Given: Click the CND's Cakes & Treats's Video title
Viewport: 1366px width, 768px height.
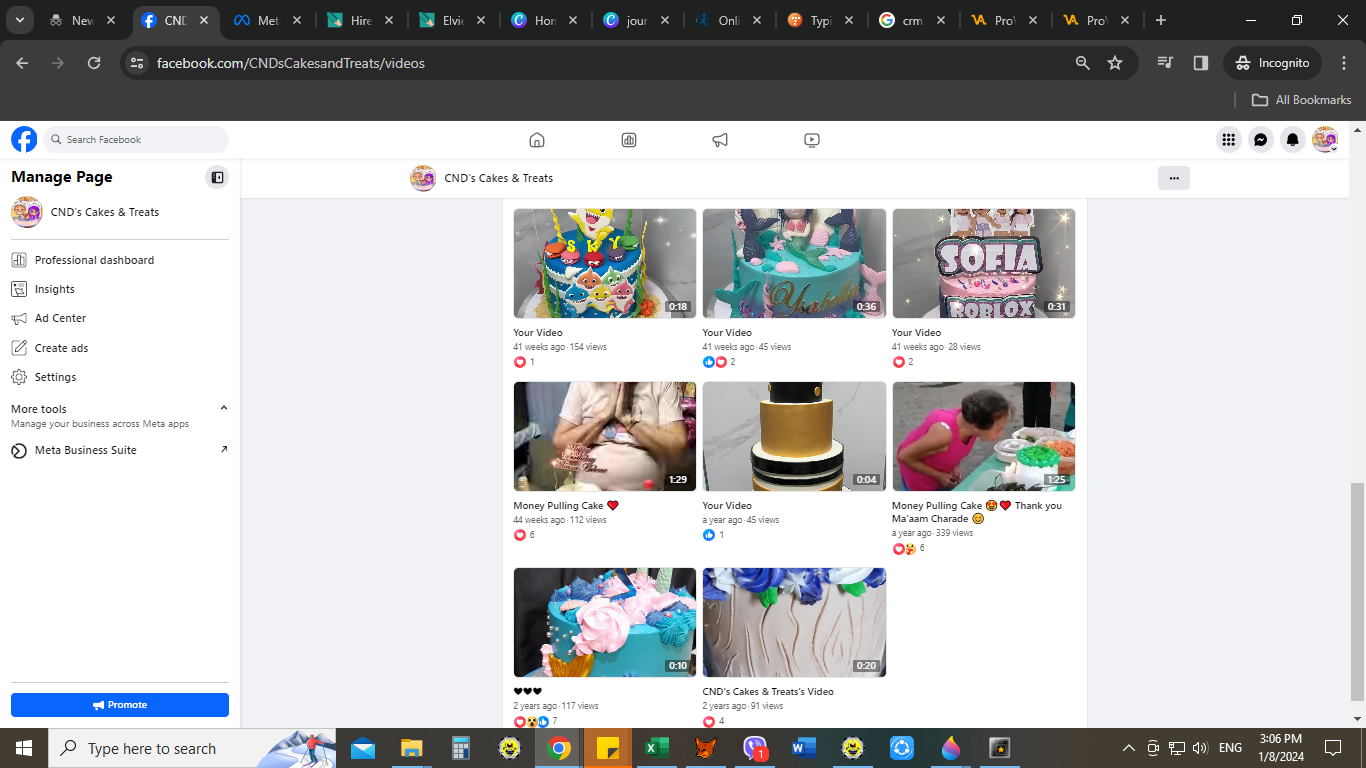Looking at the screenshot, I should click(x=768, y=691).
